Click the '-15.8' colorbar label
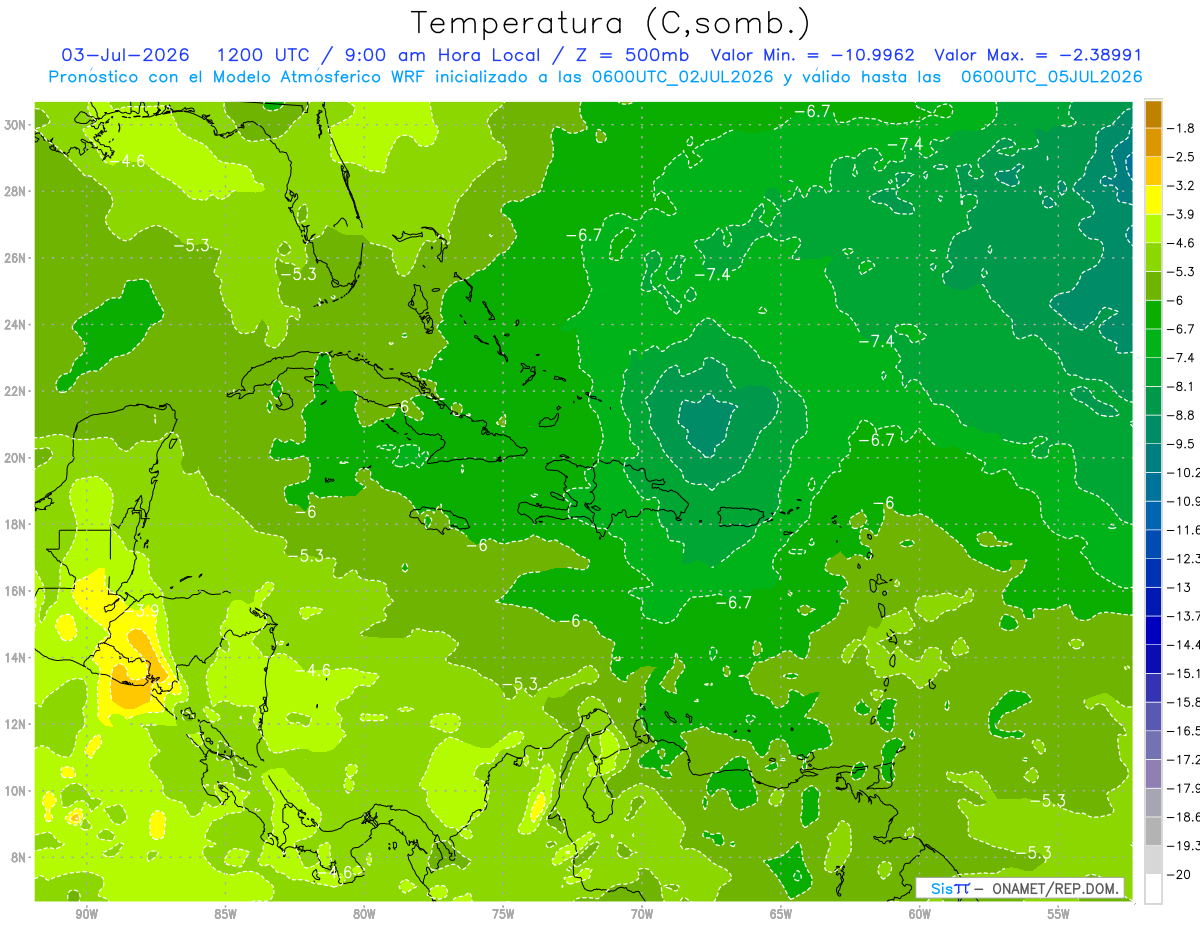This screenshot has width=1200, height=927. [x=1185, y=701]
